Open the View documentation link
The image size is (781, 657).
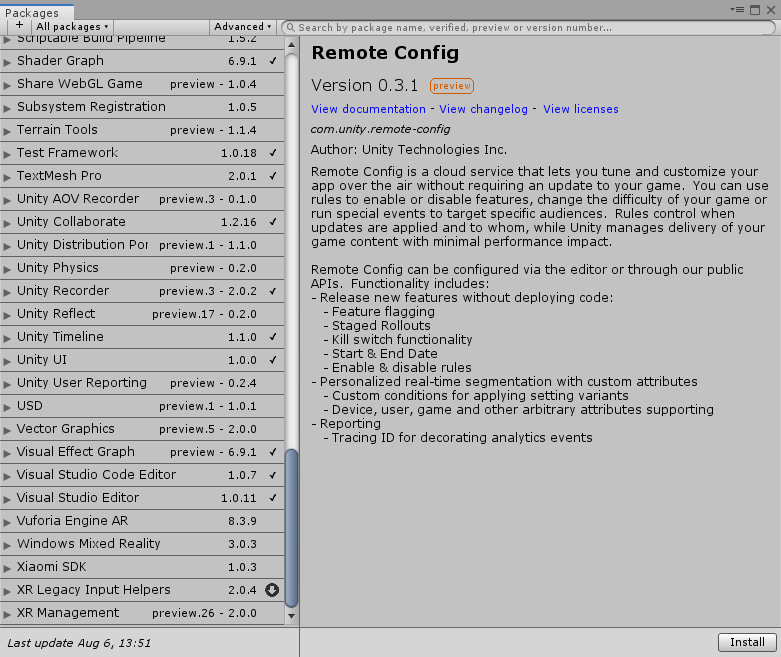[368, 109]
